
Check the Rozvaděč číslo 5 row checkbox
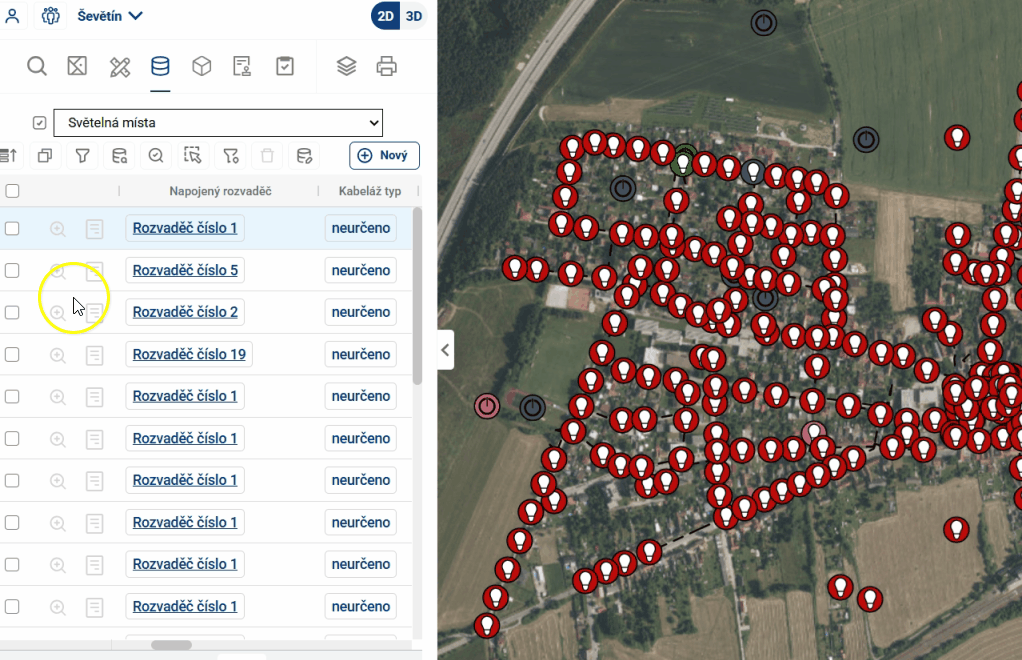[x=12, y=270]
